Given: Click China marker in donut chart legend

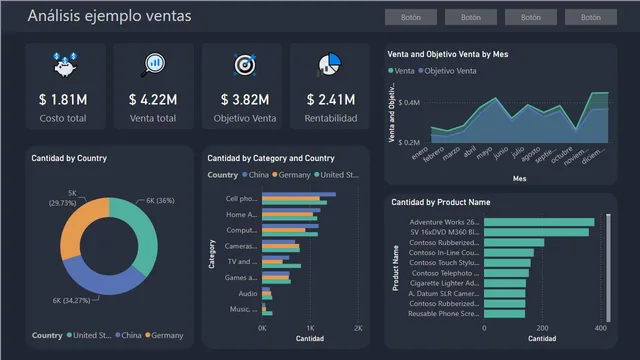Looking at the screenshot, I should (x=118, y=335).
